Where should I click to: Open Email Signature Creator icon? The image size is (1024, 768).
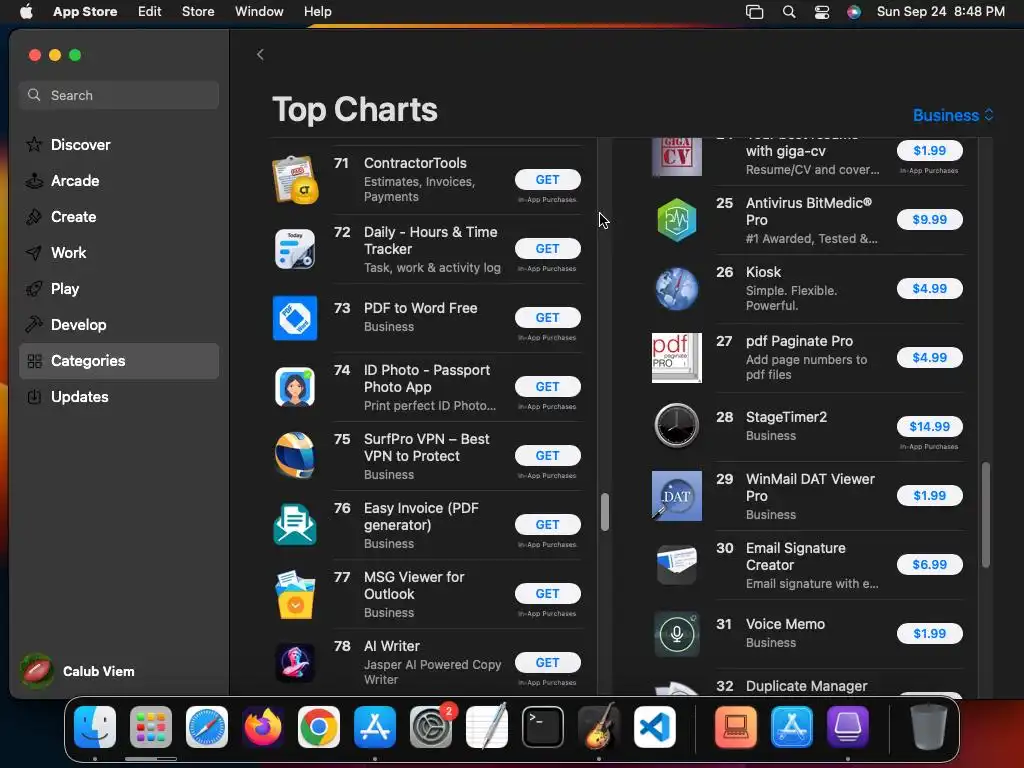(677, 565)
